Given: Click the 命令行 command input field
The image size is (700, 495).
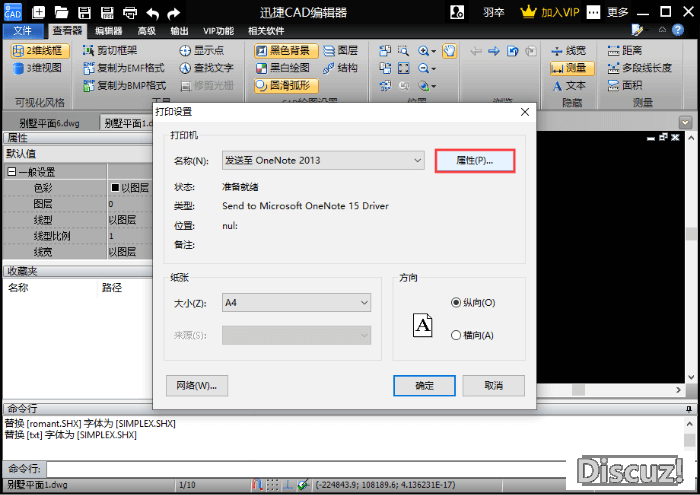Looking at the screenshot, I should coord(300,468).
